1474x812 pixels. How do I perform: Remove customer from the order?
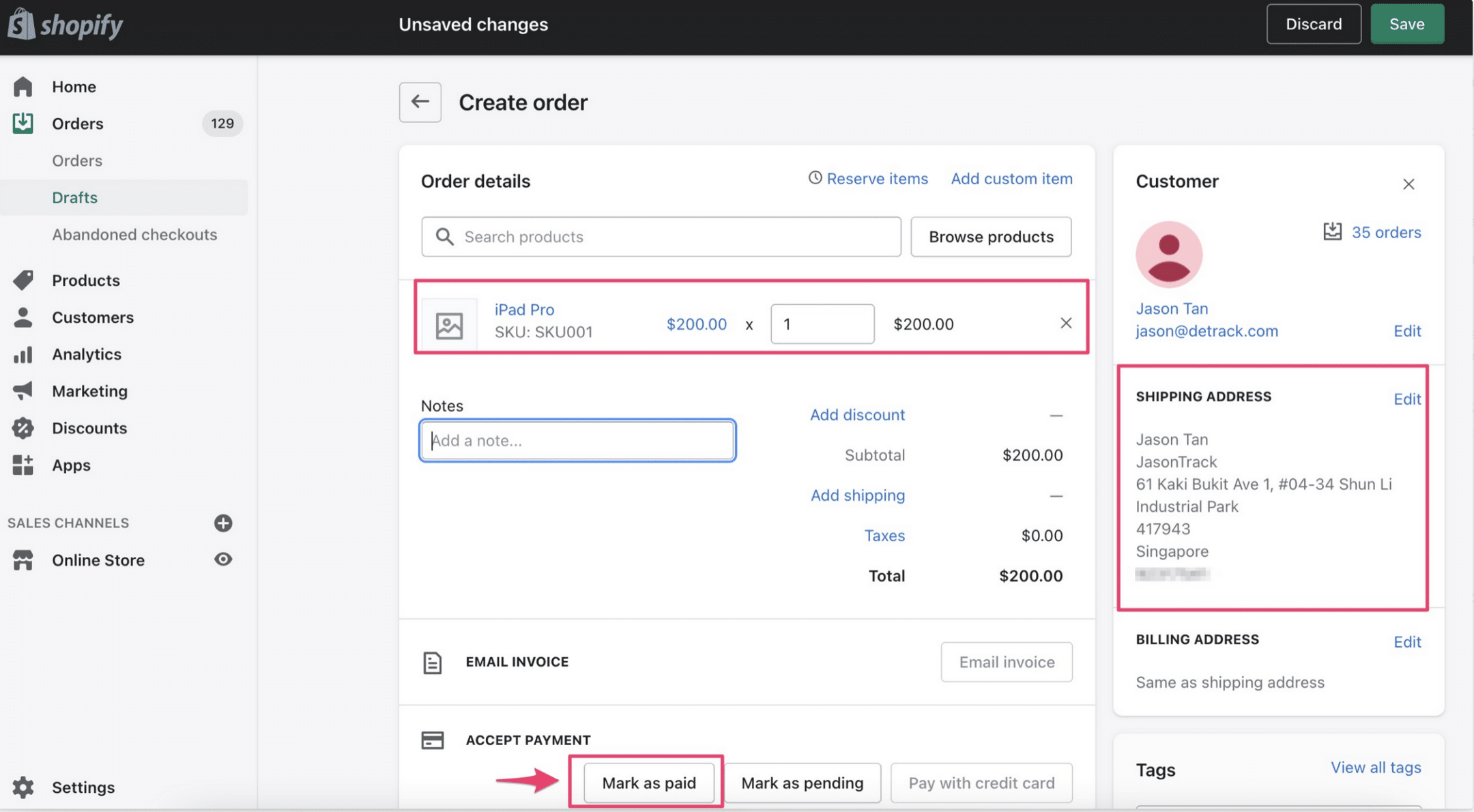tap(1408, 184)
